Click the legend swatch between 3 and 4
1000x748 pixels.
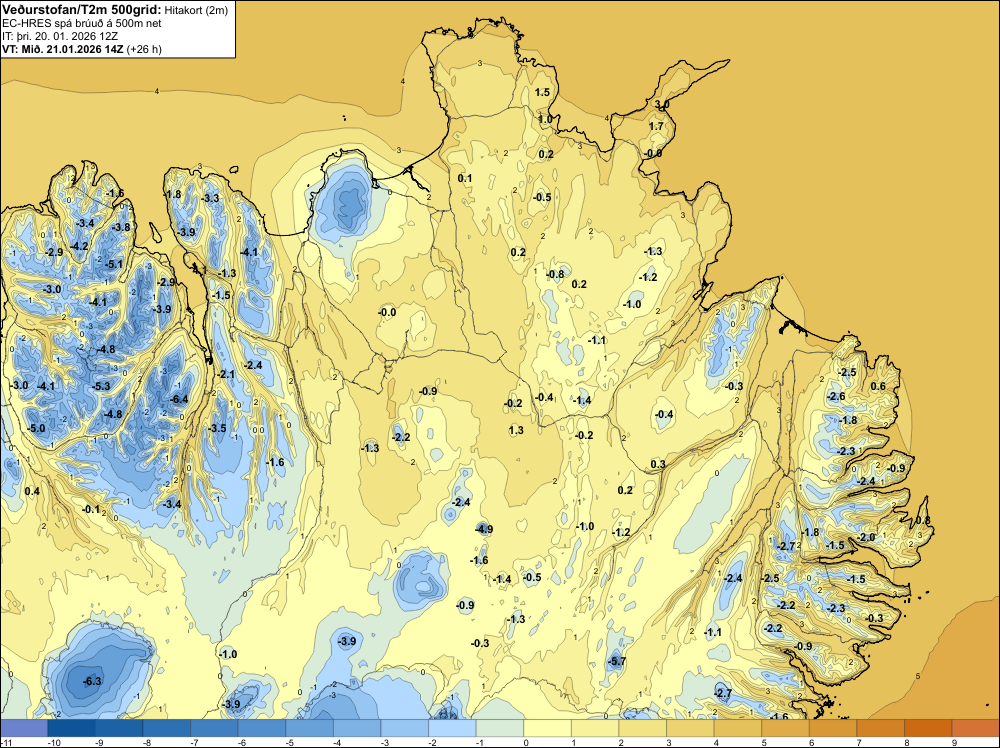691,728
